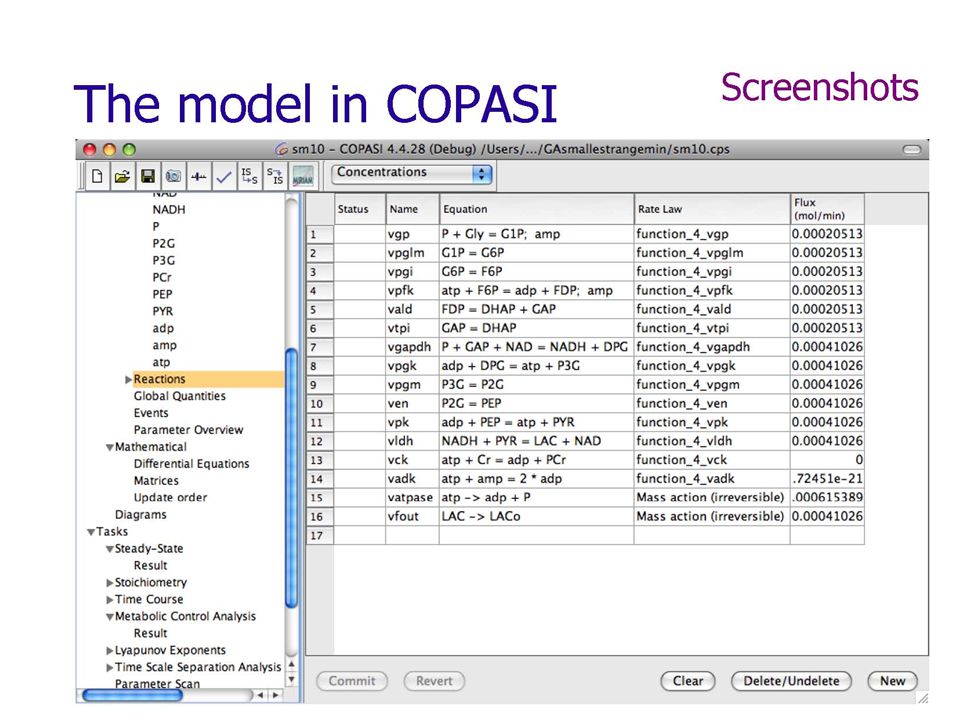This screenshot has height=720, width=960.
Task: Select PYR in the species tree
Action: pos(163,312)
